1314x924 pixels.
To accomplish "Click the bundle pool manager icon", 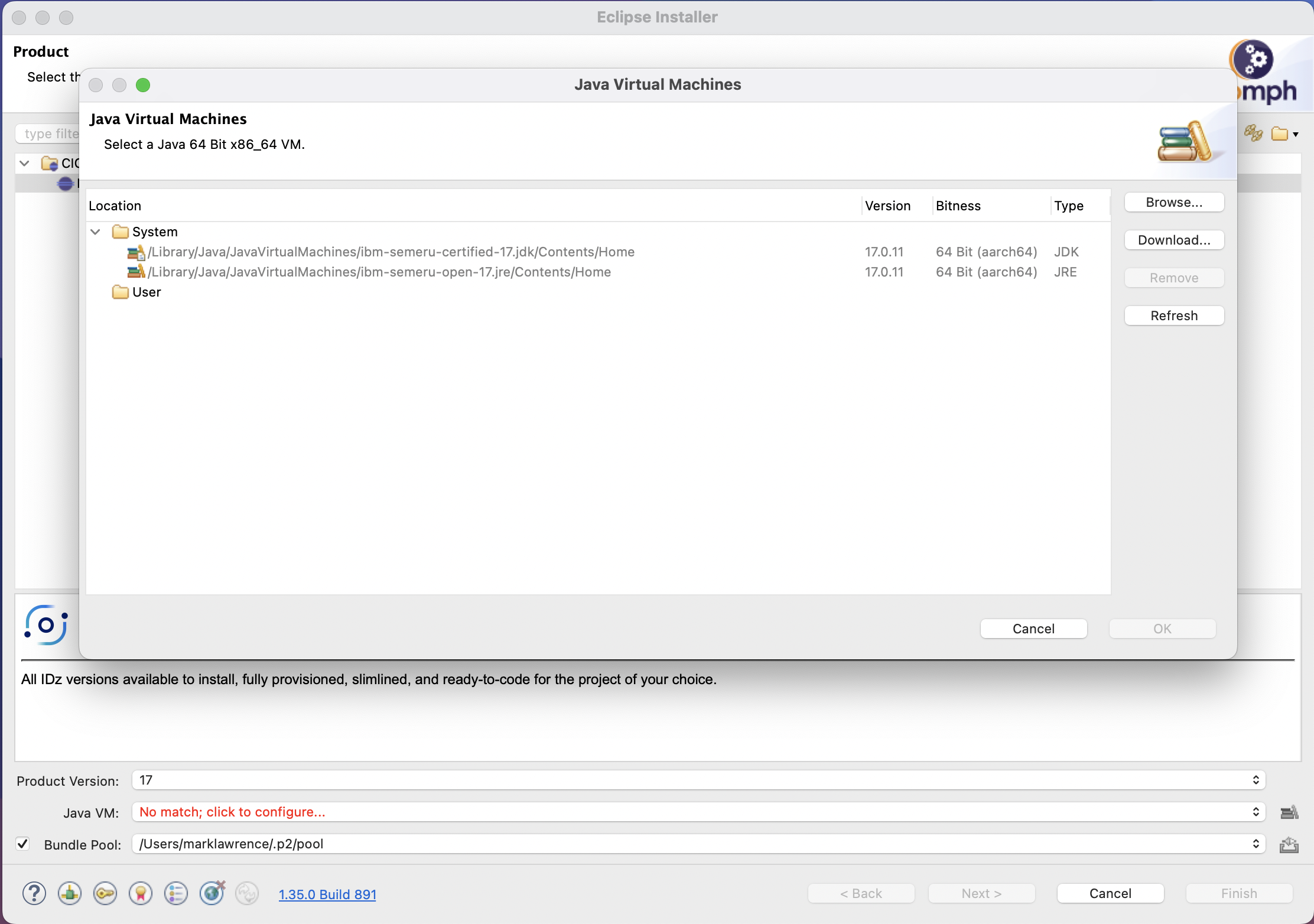I will pyautogui.click(x=1289, y=845).
